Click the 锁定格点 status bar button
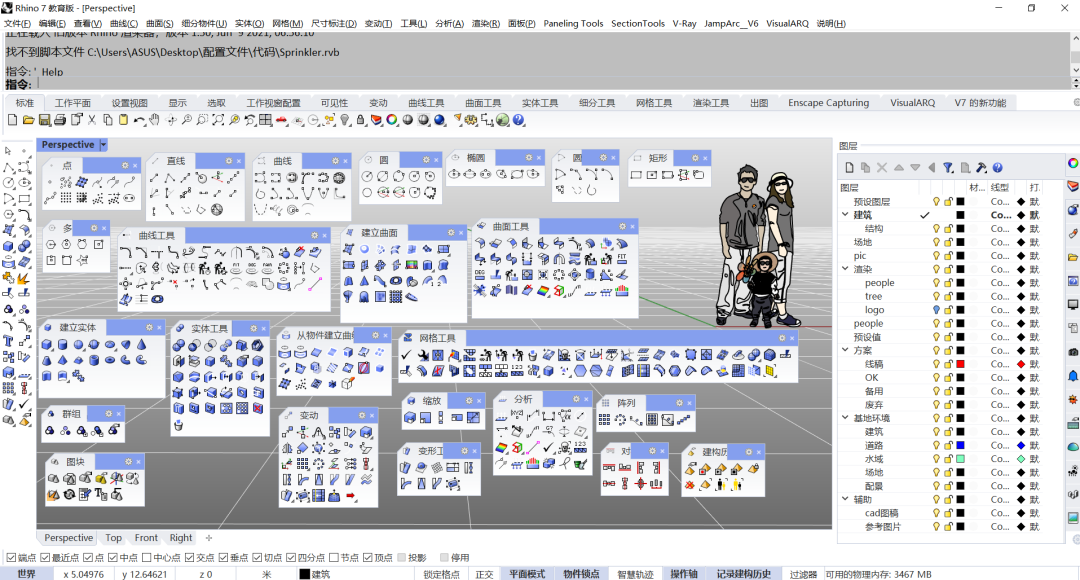Viewport: 1080px width, 580px height. click(441, 574)
